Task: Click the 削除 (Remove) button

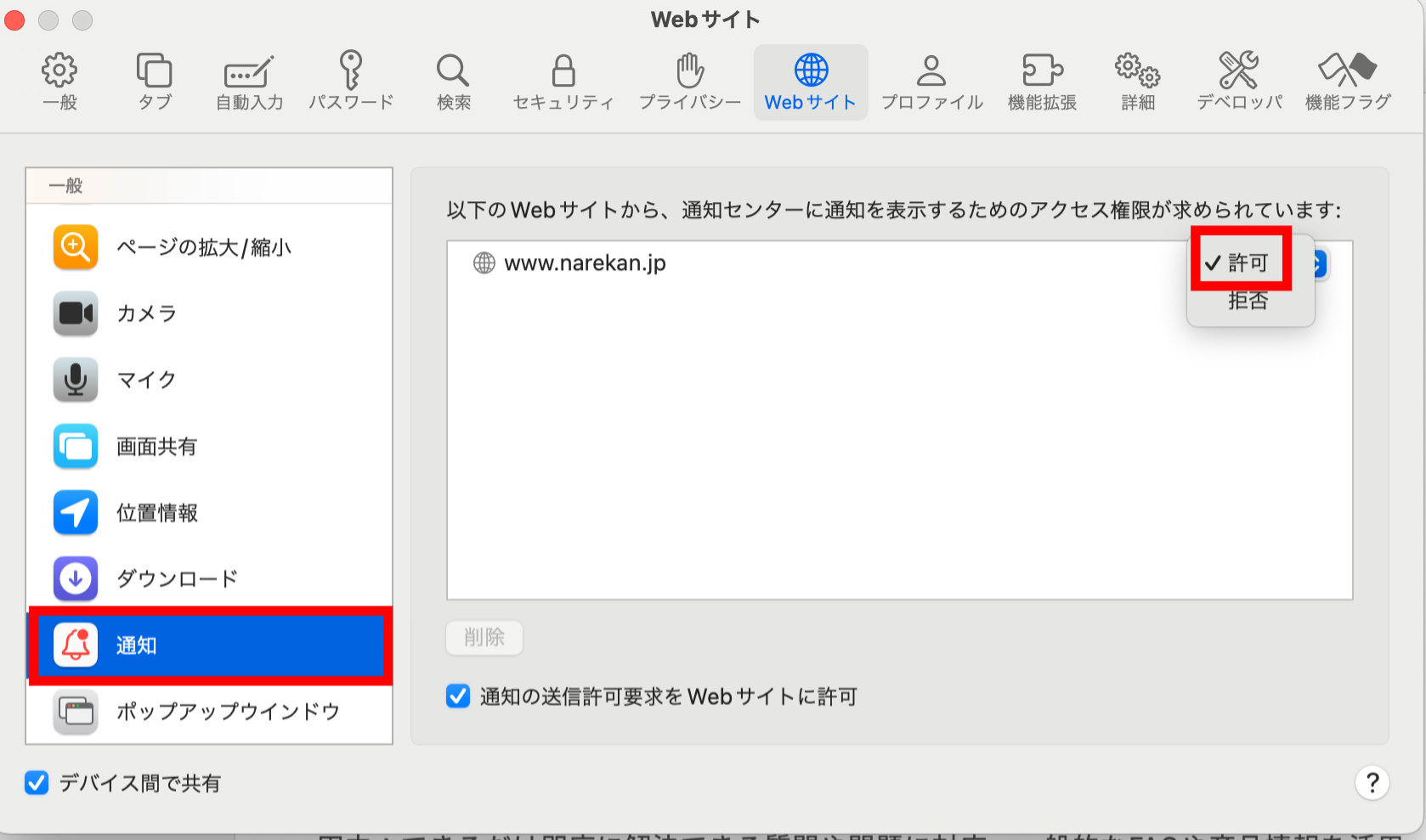Action: click(x=484, y=638)
